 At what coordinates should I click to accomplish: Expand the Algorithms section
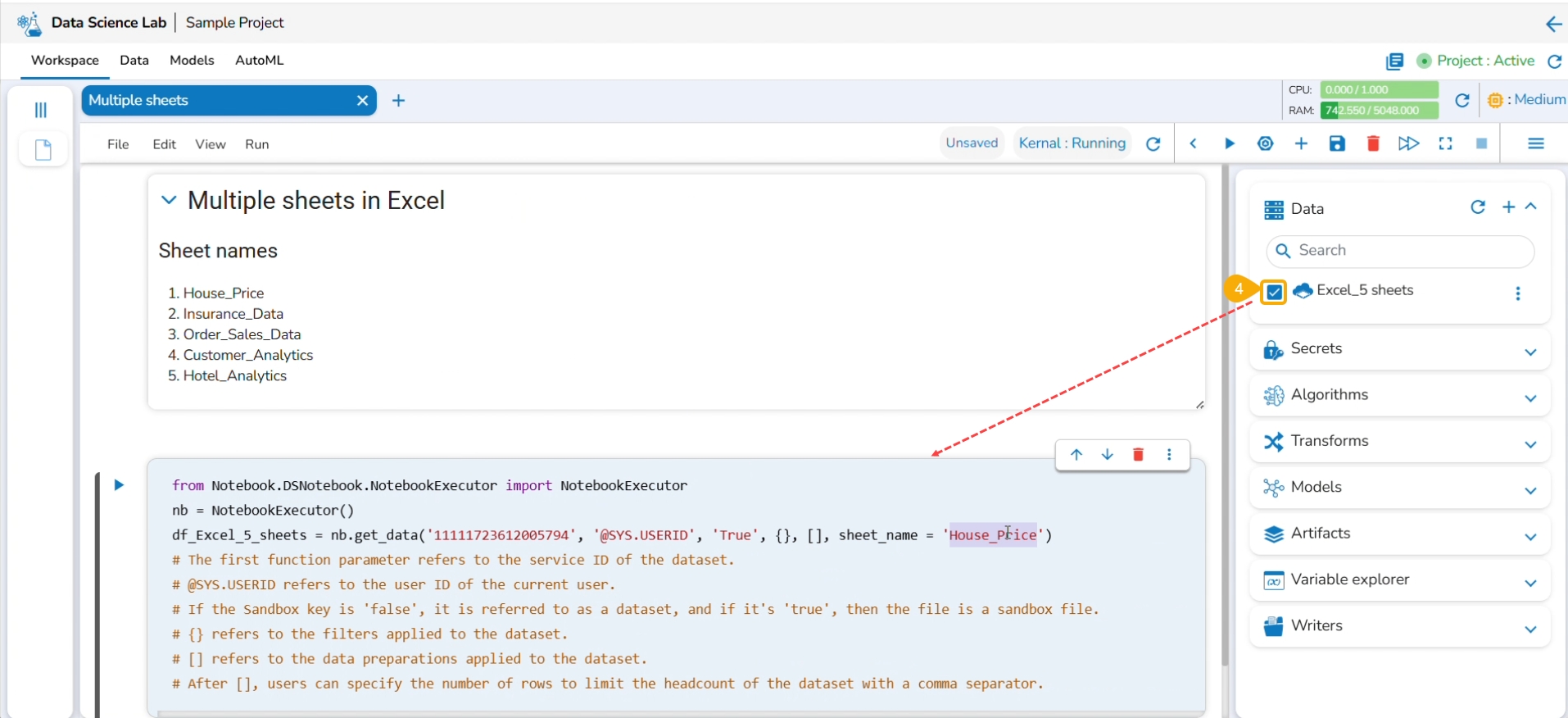point(1529,398)
